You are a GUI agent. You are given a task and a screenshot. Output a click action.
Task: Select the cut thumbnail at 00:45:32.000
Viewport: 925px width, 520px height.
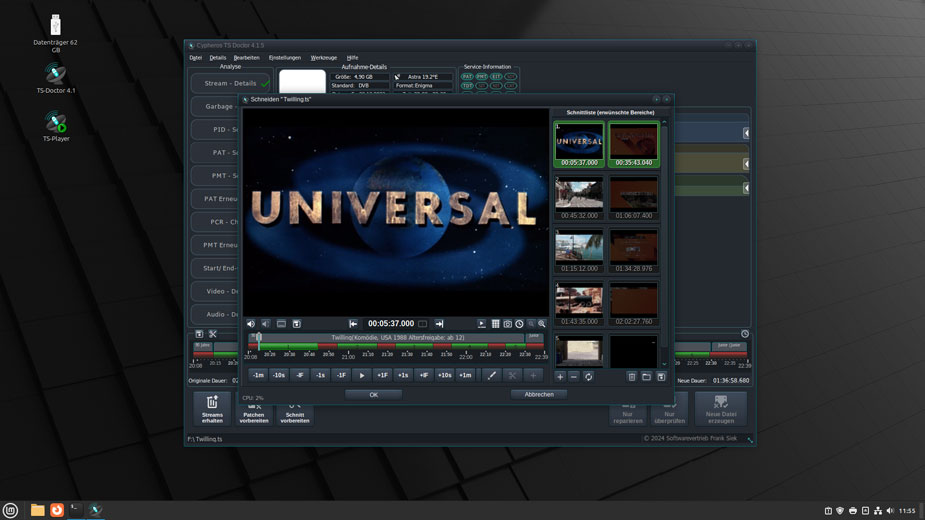[579, 198]
